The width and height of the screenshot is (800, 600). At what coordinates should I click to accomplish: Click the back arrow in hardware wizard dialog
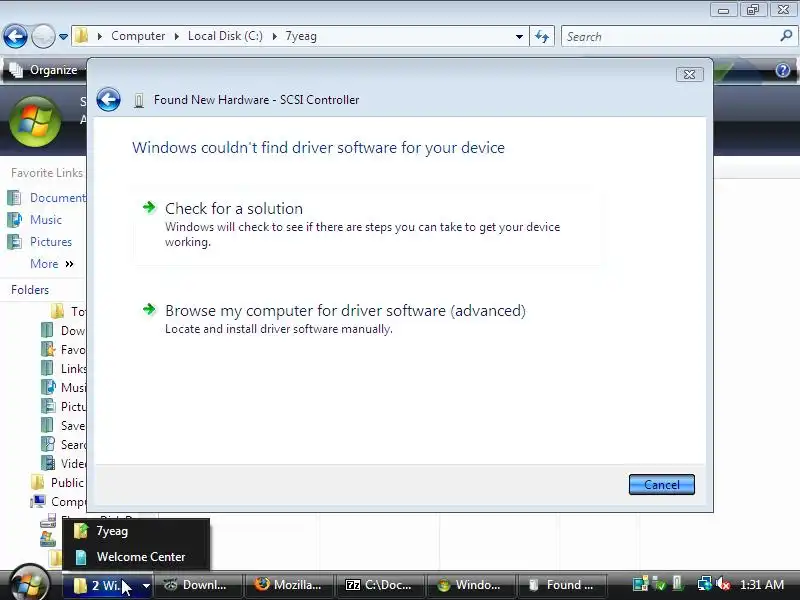pos(108,99)
